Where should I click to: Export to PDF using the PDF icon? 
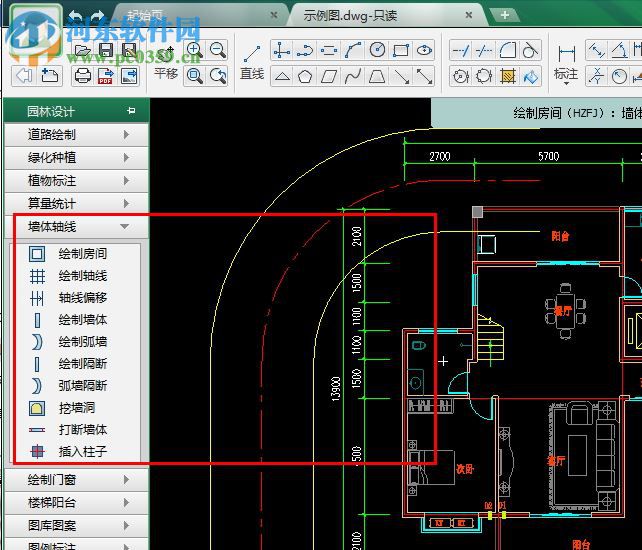tap(106, 76)
